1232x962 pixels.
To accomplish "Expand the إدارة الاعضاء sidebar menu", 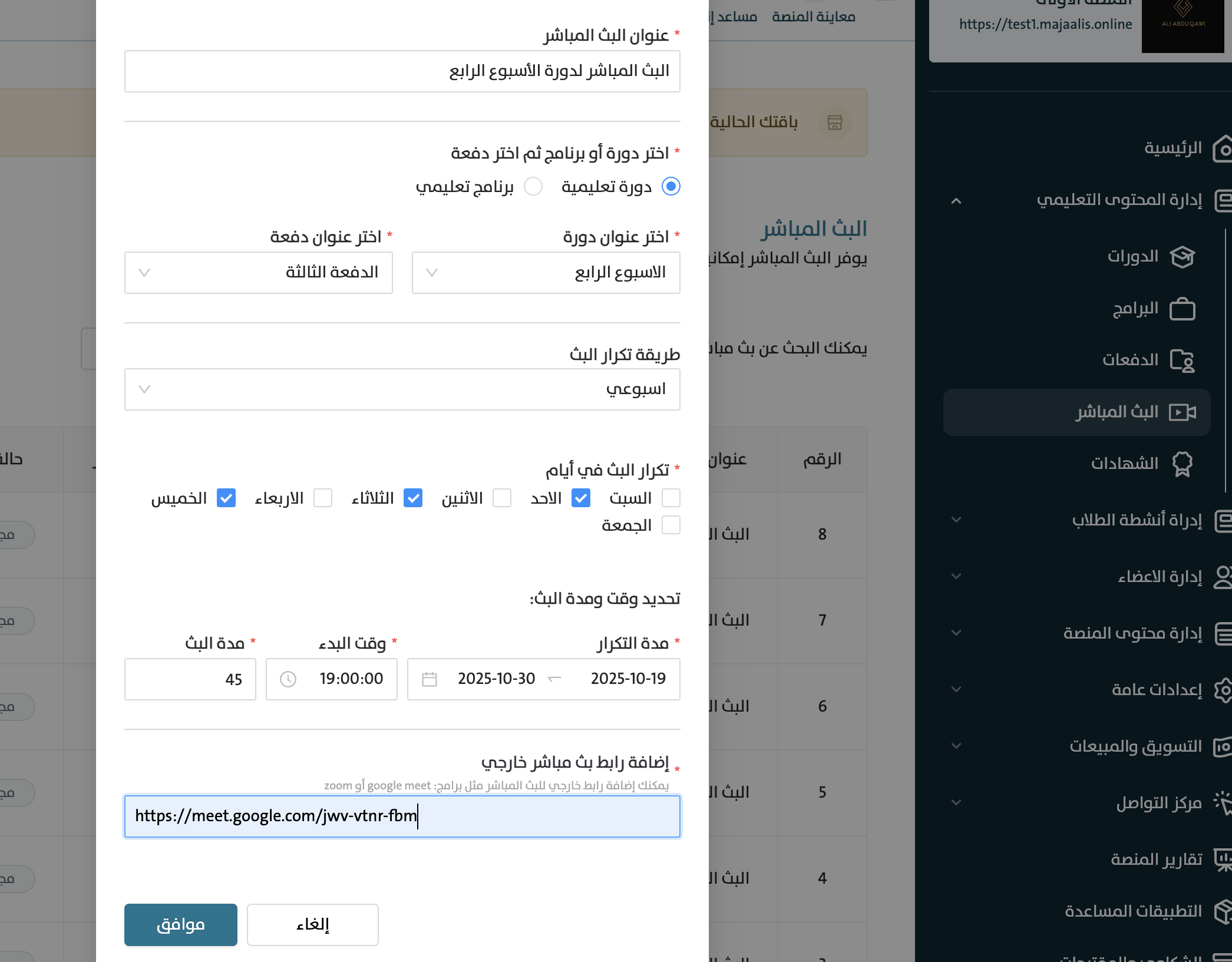I will [x=1160, y=577].
